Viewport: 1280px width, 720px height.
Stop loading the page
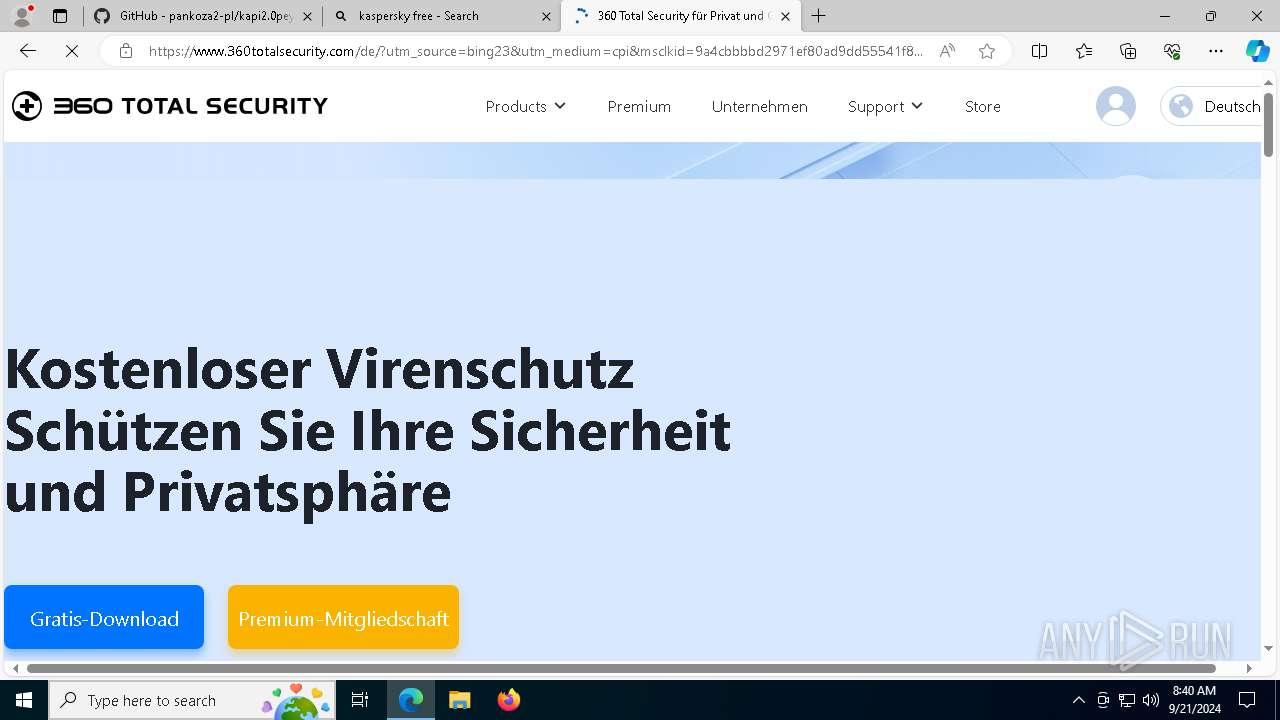point(72,51)
